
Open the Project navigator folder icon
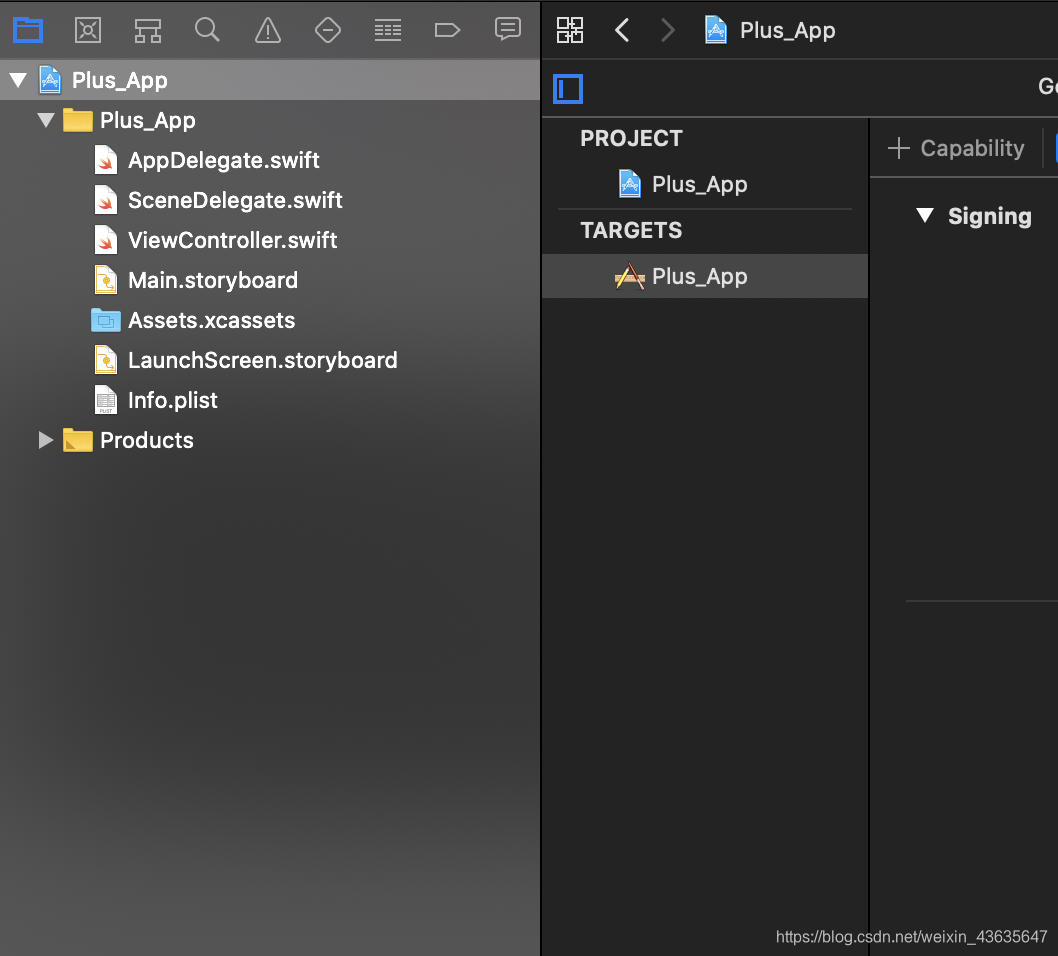28,30
